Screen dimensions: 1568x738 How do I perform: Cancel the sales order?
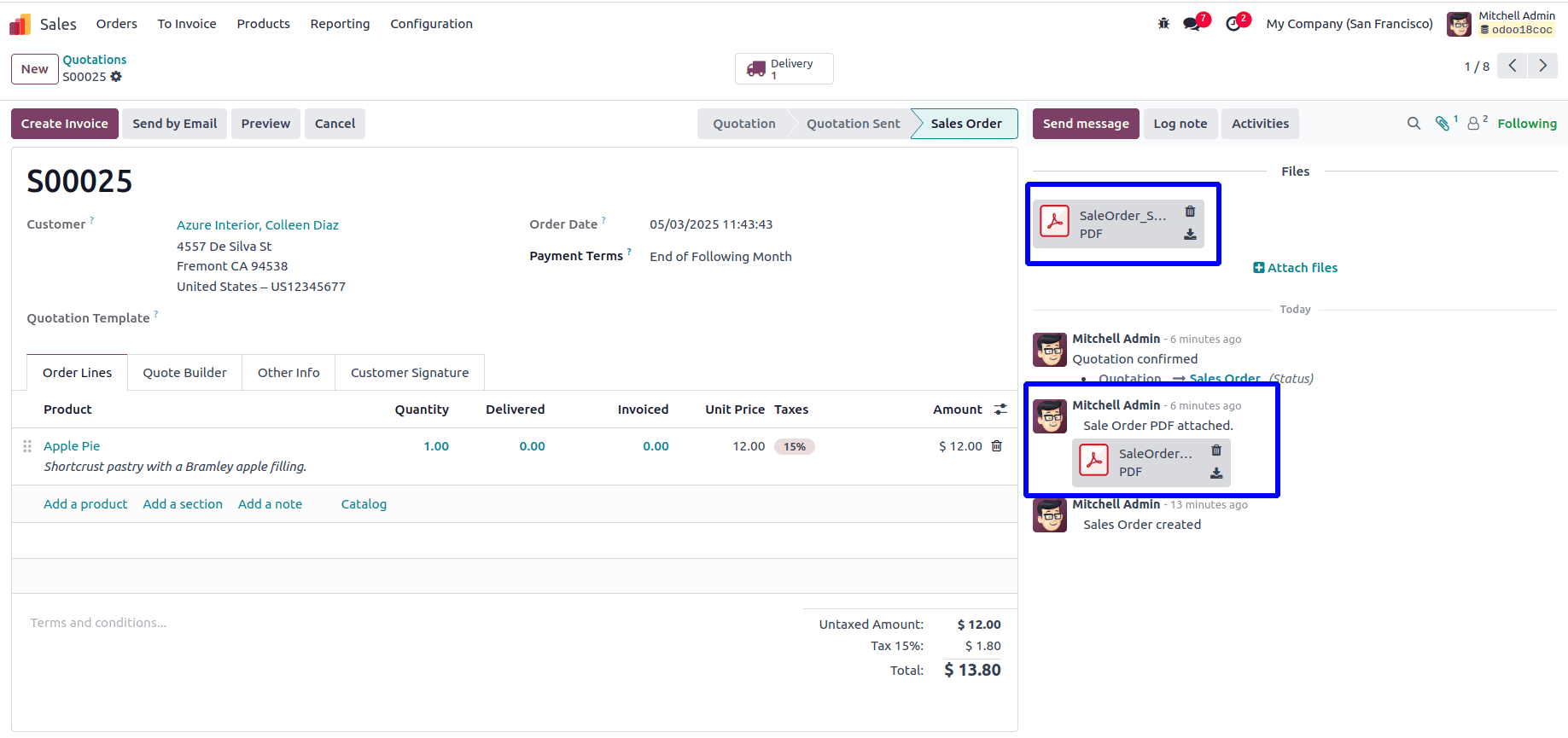(335, 124)
